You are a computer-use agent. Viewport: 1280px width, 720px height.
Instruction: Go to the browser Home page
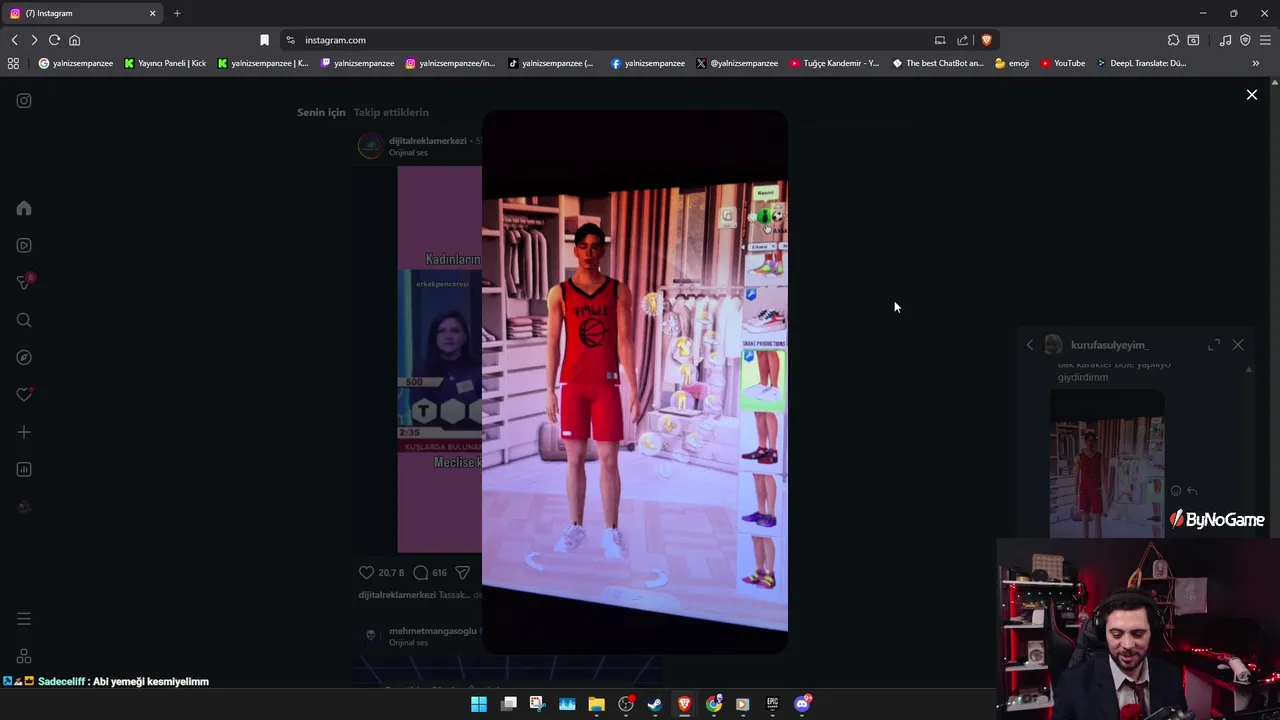point(74,40)
